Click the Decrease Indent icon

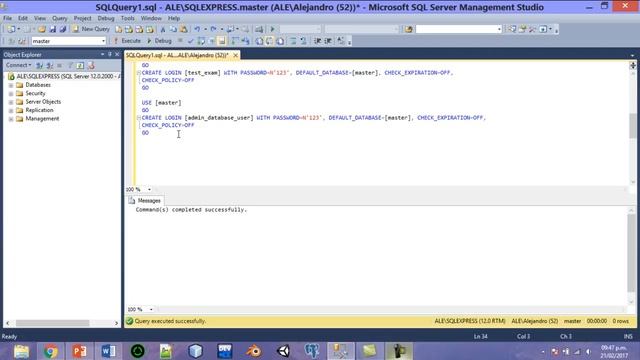point(318,41)
